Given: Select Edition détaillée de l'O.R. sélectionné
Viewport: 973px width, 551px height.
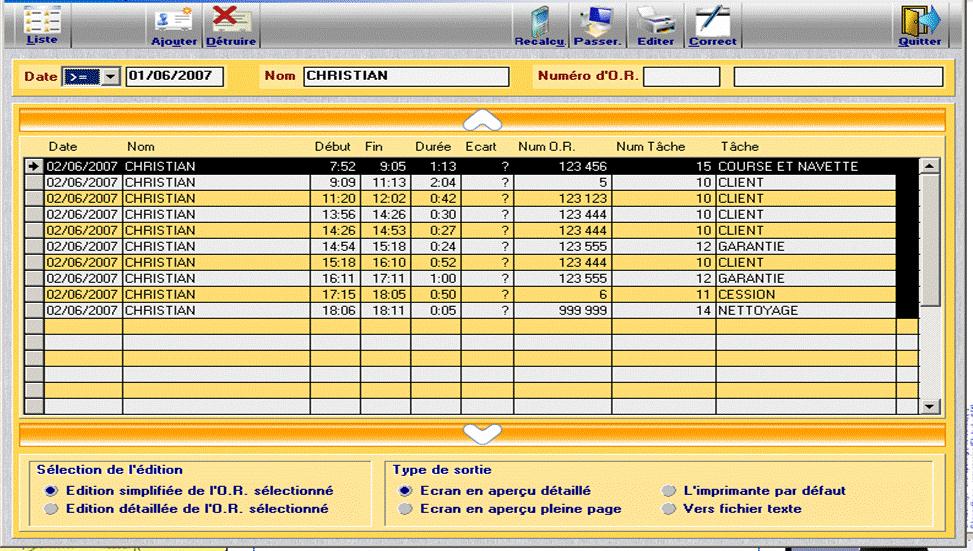Looking at the screenshot, I should click(51, 509).
